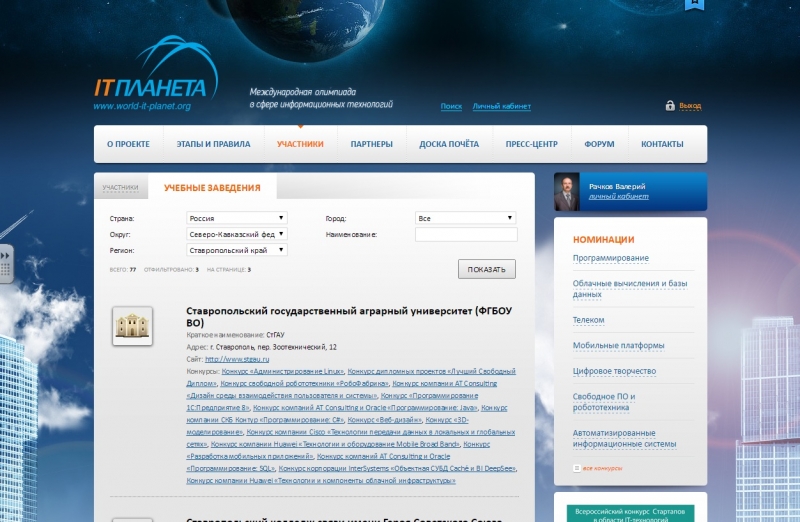
Task: Open личный кабинет link under Рачков Валерий
Action: click(x=619, y=196)
